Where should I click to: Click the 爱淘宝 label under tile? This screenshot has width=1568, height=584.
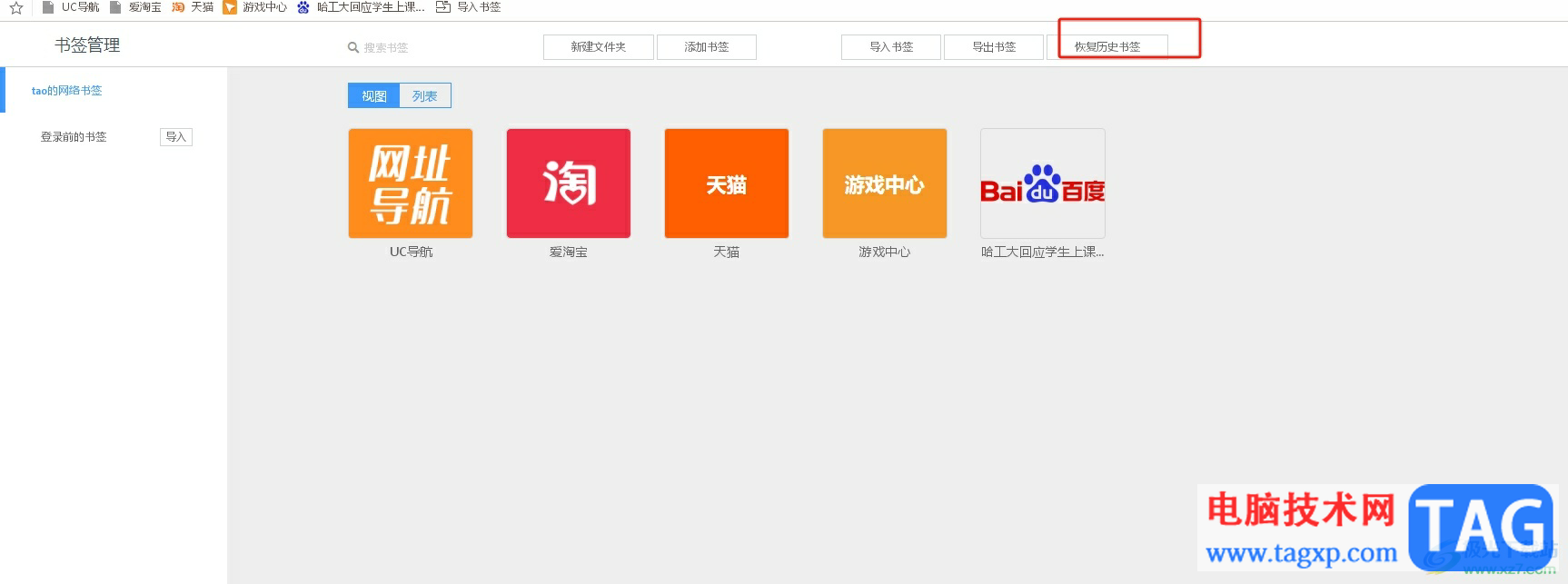pos(569,252)
